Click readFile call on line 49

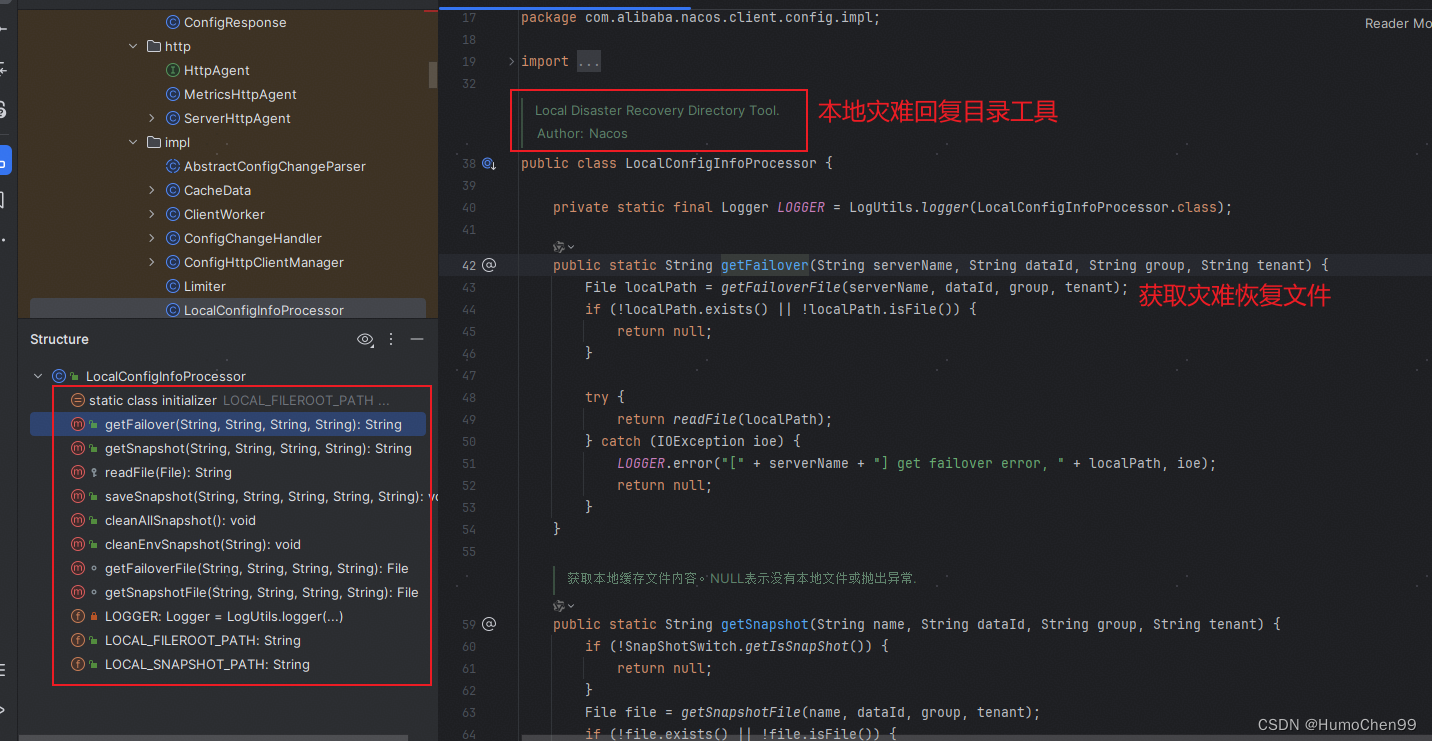tap(705, 419)
